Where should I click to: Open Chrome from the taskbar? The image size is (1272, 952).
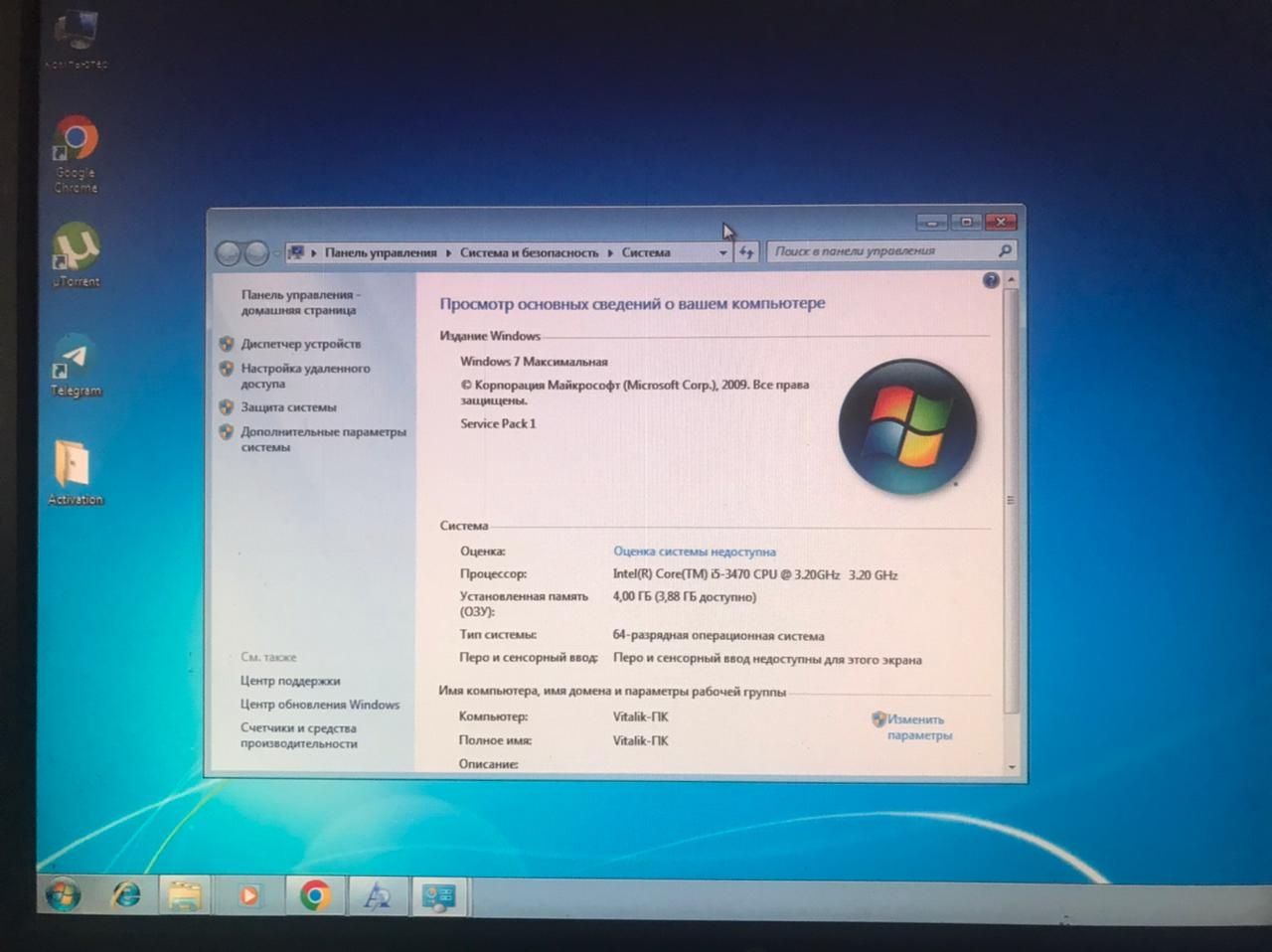click(315, 896)
